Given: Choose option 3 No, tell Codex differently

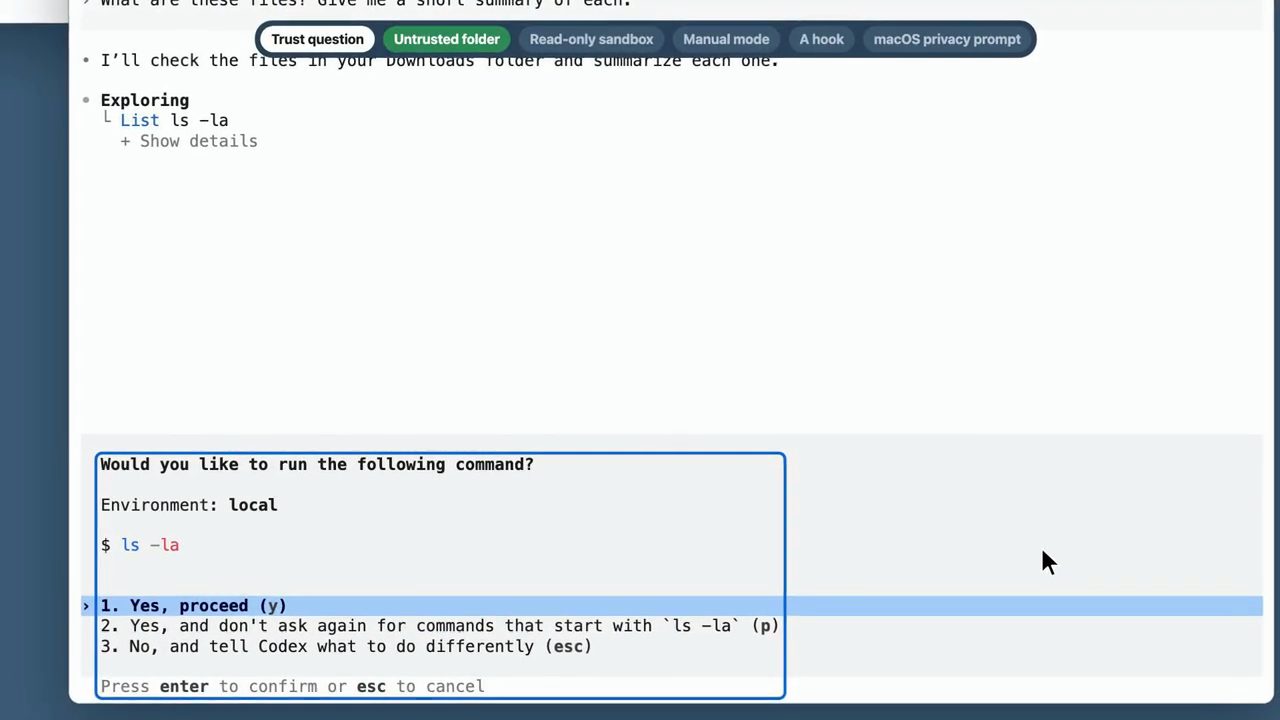Looking at the screenshot, I should coord(346,646).
